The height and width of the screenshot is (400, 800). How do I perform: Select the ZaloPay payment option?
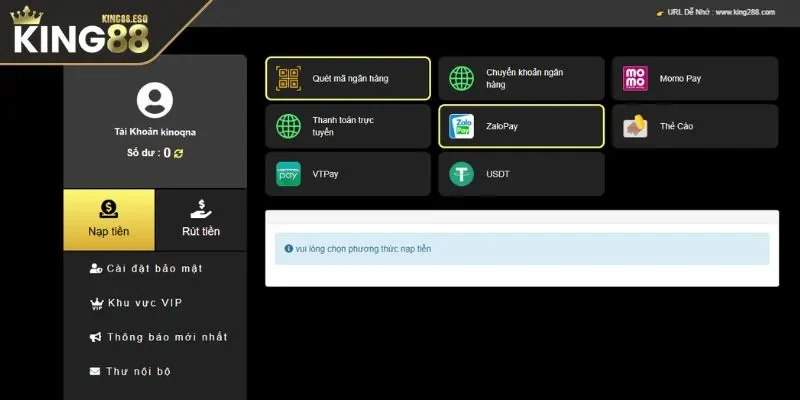point(521,126)
